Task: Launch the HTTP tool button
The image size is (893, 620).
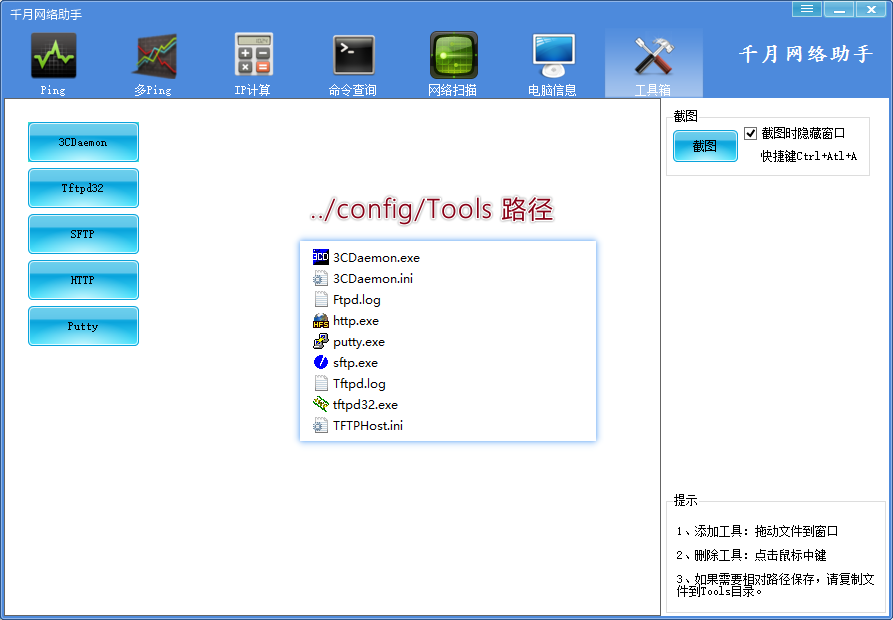Action: 83,280
